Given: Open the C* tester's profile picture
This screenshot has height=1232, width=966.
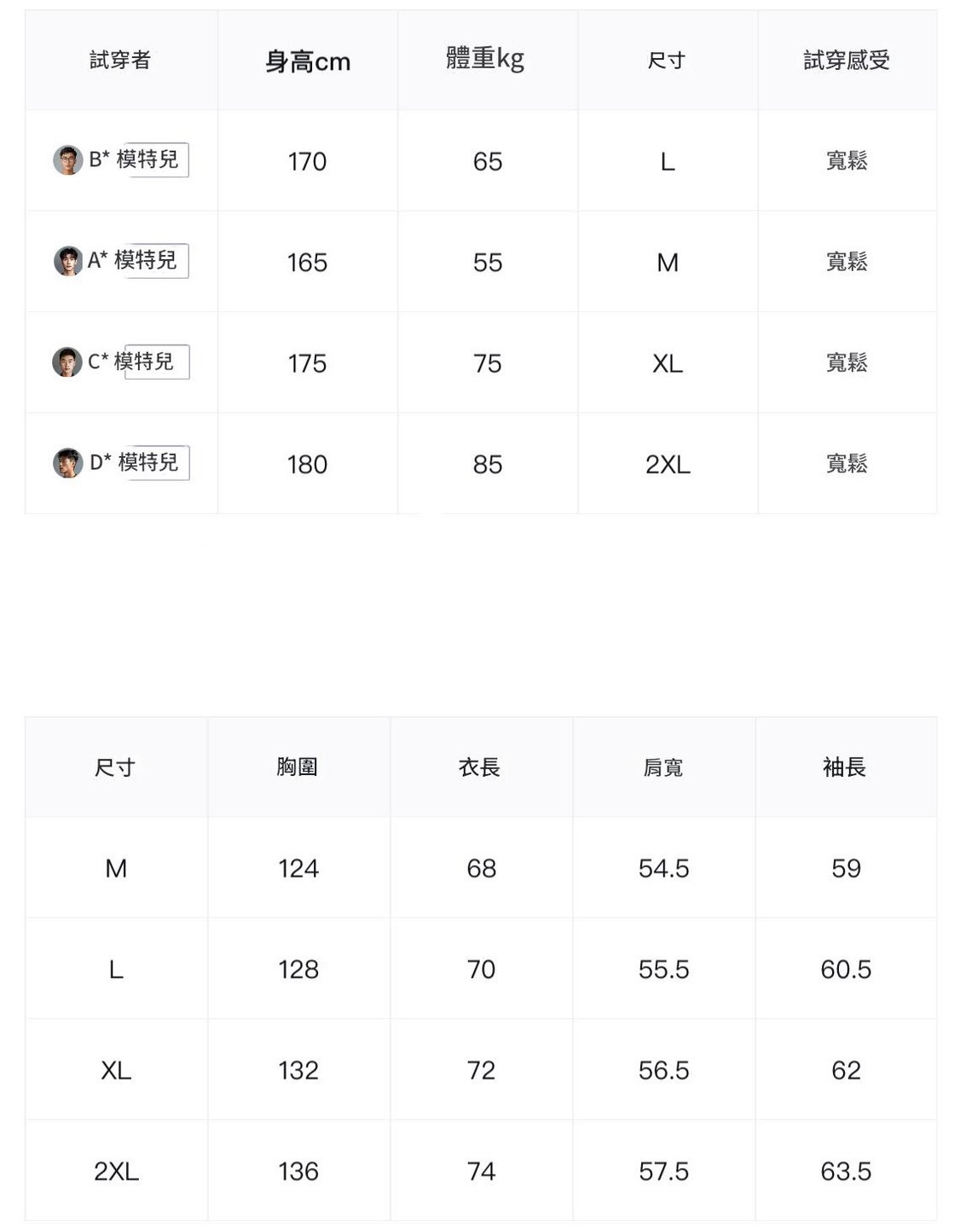Looking at the screenshot, I should (x=67, y=362).
